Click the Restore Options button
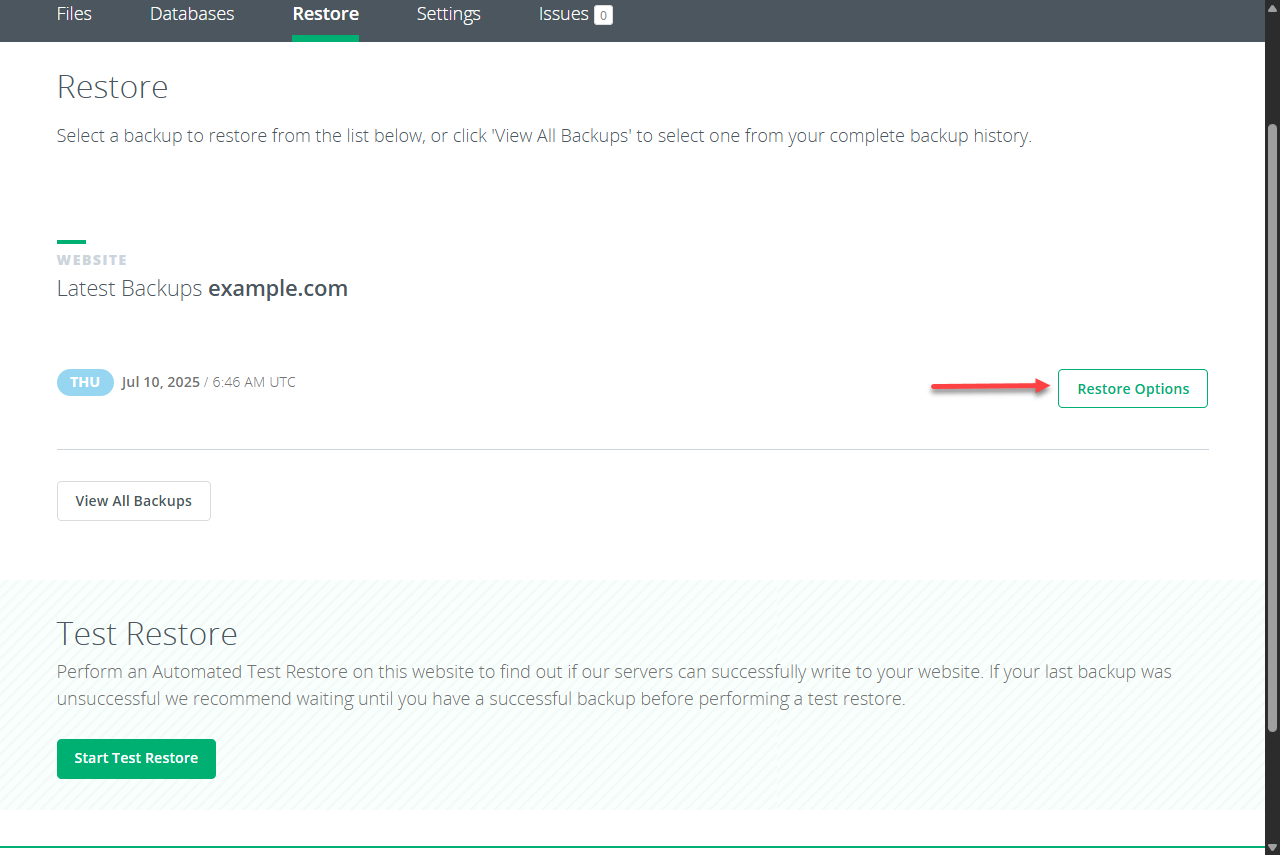Viewport: 1280px width, 855px height. pos(1132,389)
